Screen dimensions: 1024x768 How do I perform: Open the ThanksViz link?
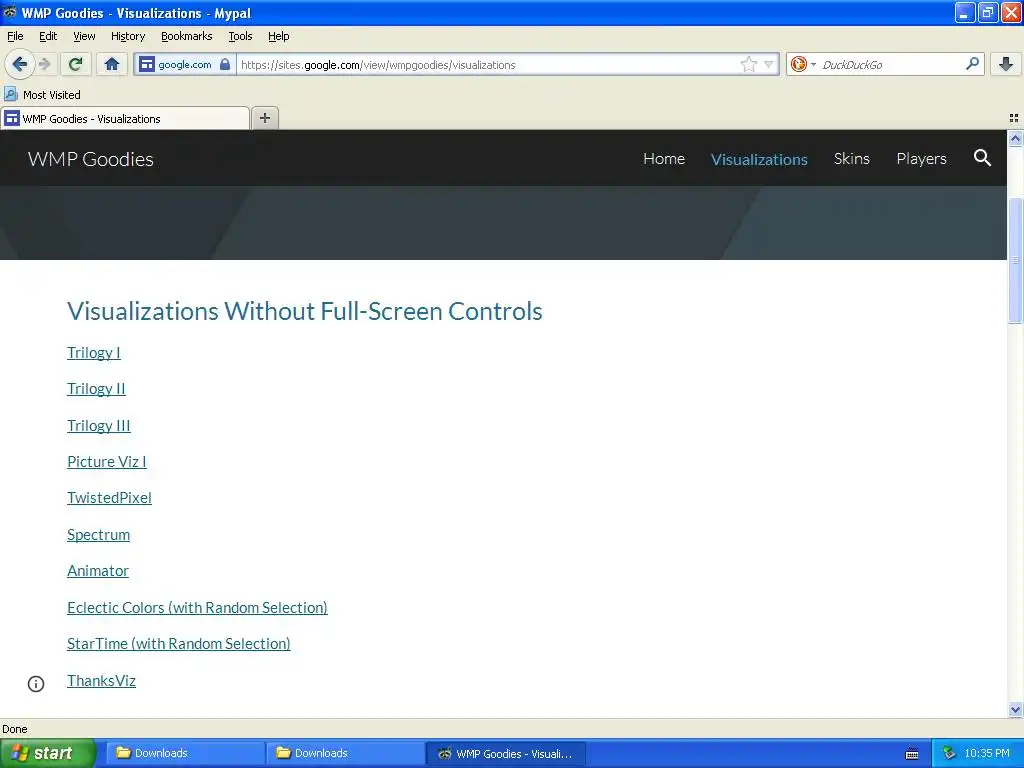[x=101, y=680]
